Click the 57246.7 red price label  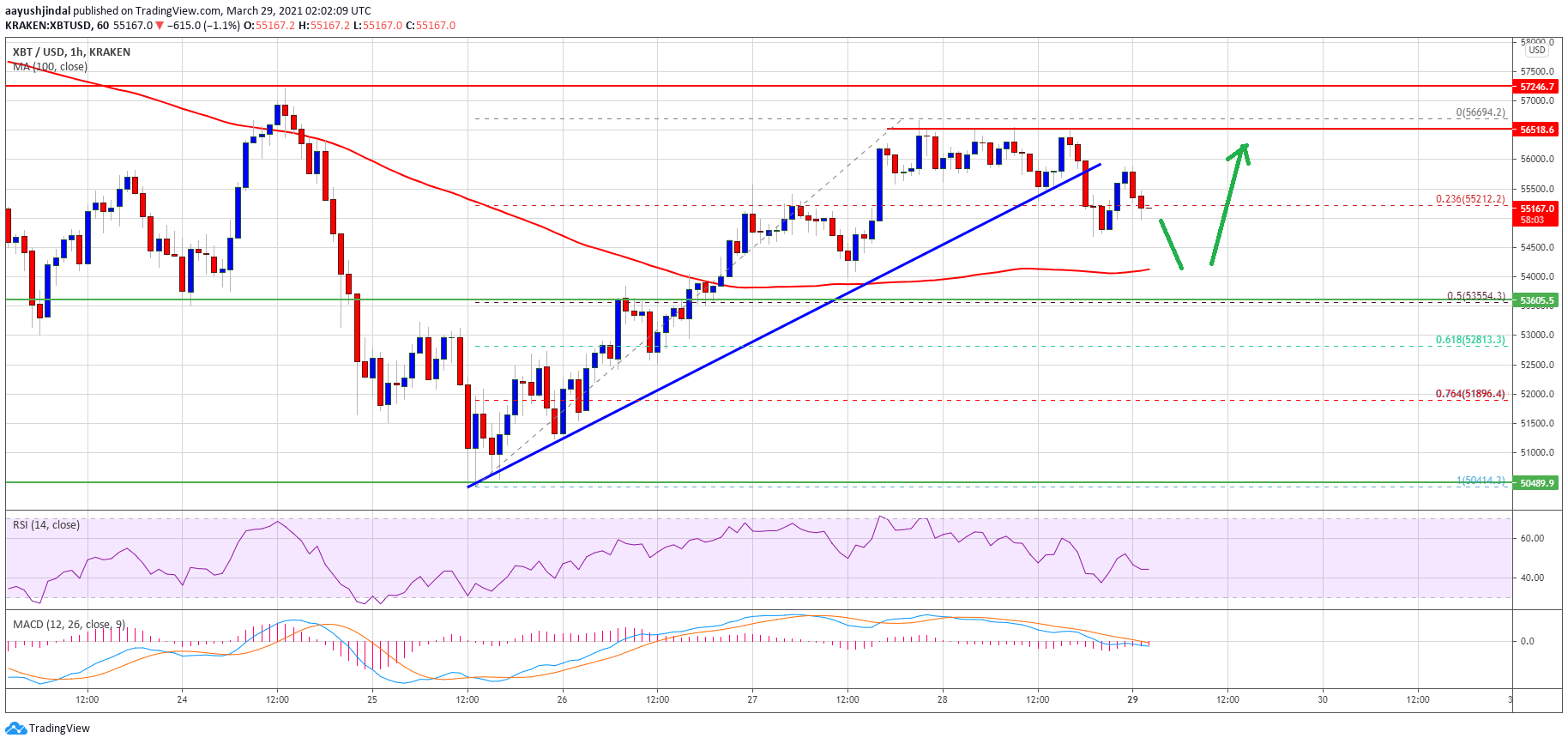click(1536, 87)
